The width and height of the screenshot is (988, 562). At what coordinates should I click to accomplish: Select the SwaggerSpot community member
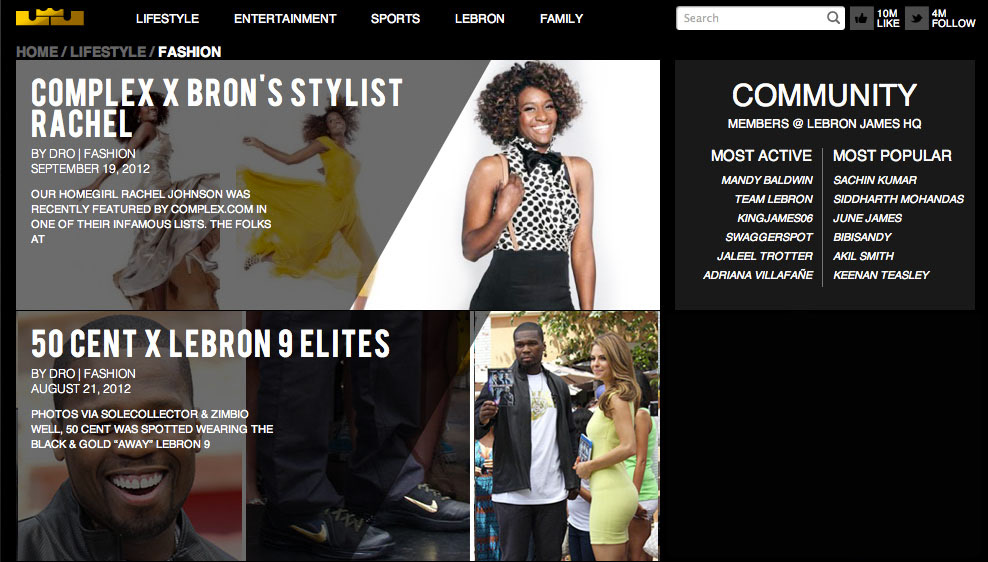(769, 238)
